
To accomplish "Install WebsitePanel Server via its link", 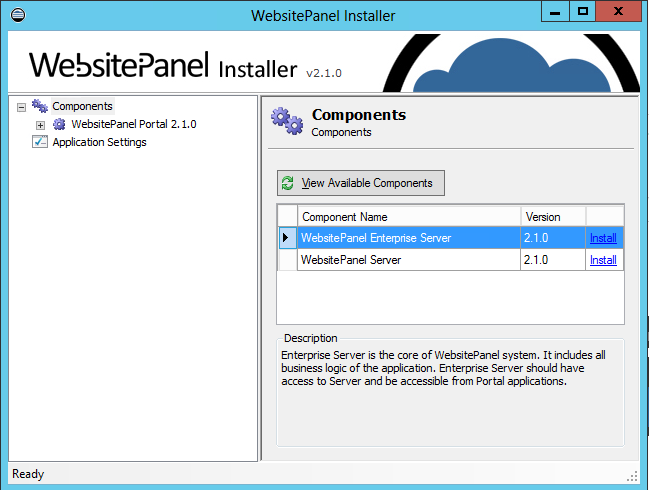I will [603, 260].
